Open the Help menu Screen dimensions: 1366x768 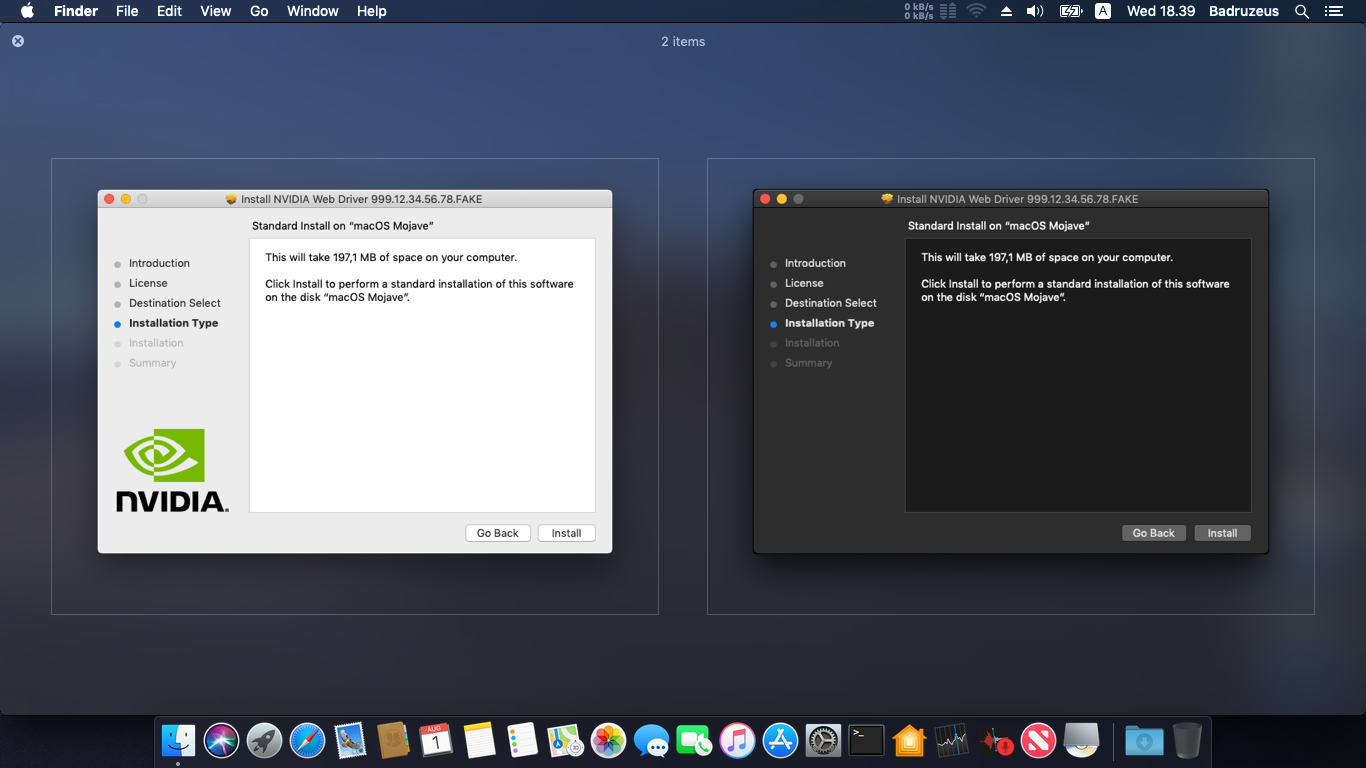pos(372,11)
